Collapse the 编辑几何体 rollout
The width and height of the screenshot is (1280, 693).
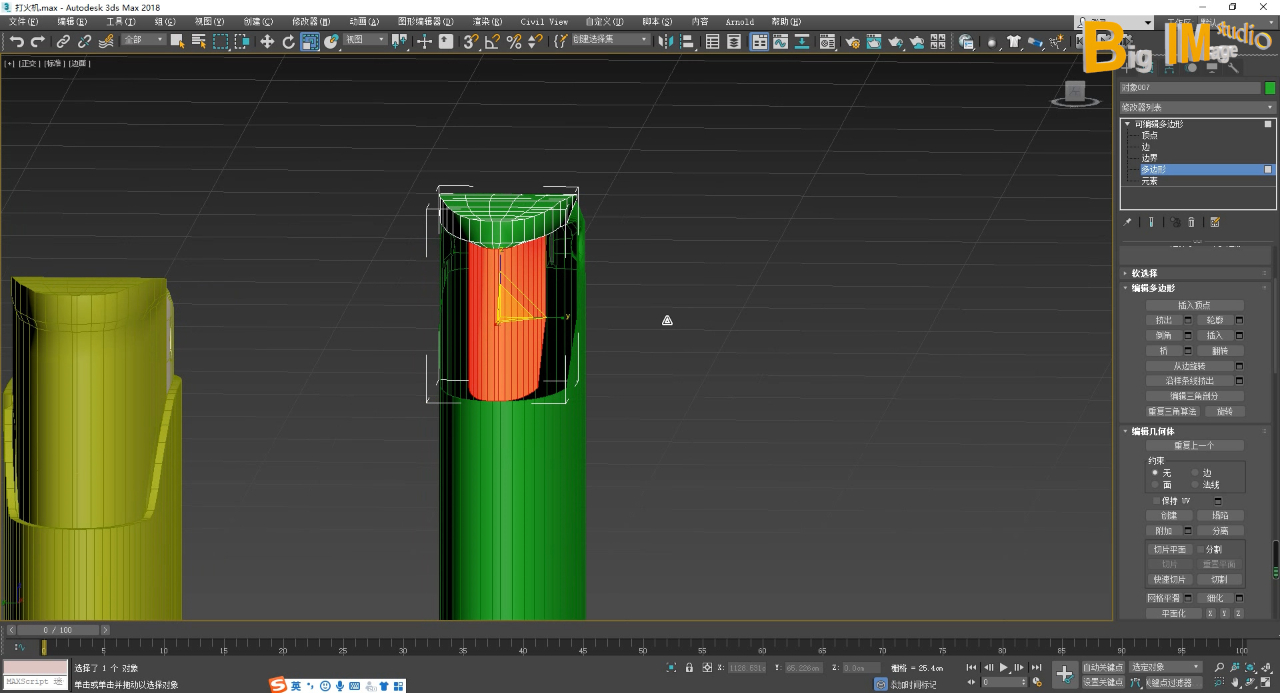[1153, 431]
